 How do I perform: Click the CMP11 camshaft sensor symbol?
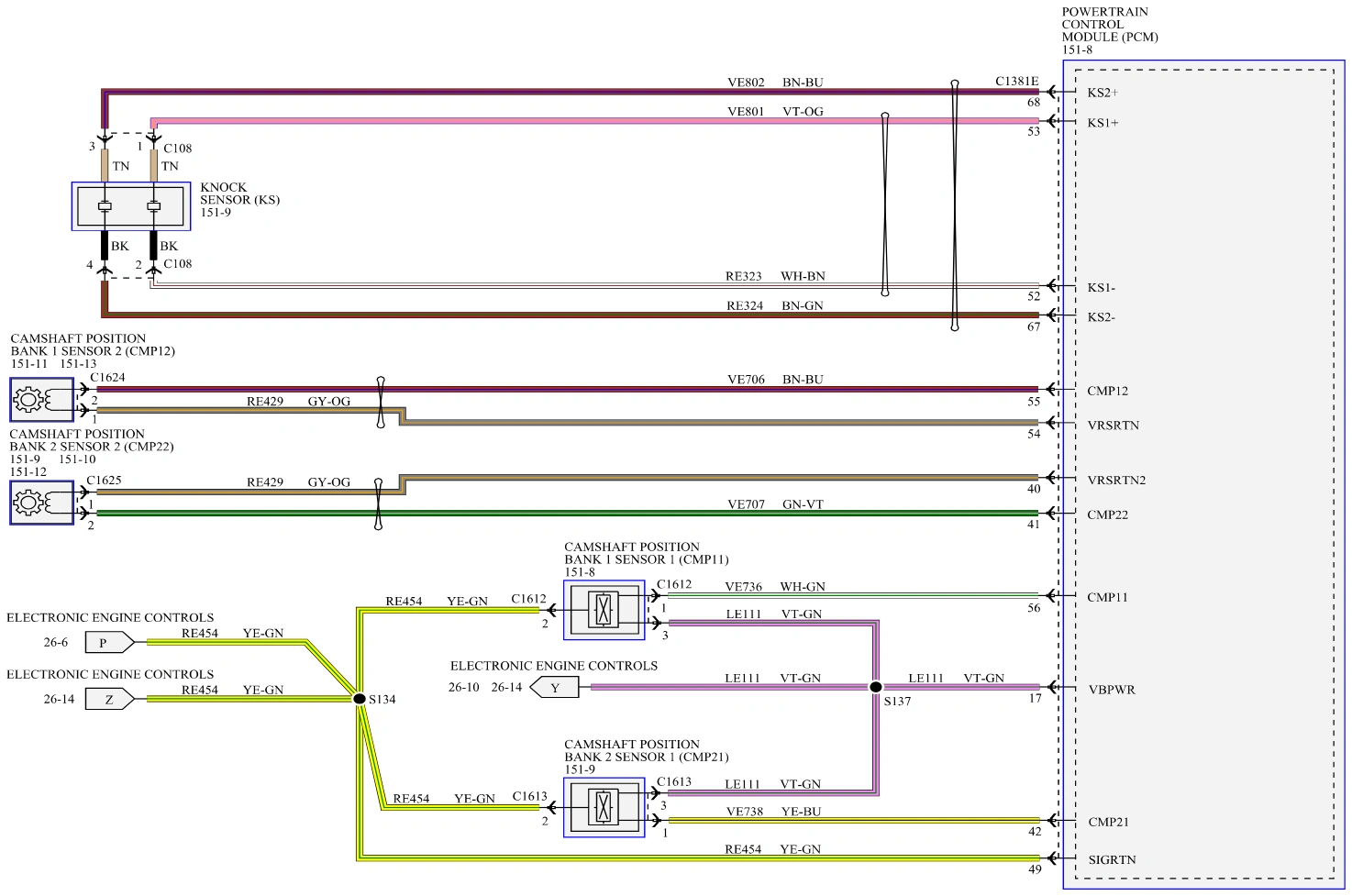click(x=604, y=610)
